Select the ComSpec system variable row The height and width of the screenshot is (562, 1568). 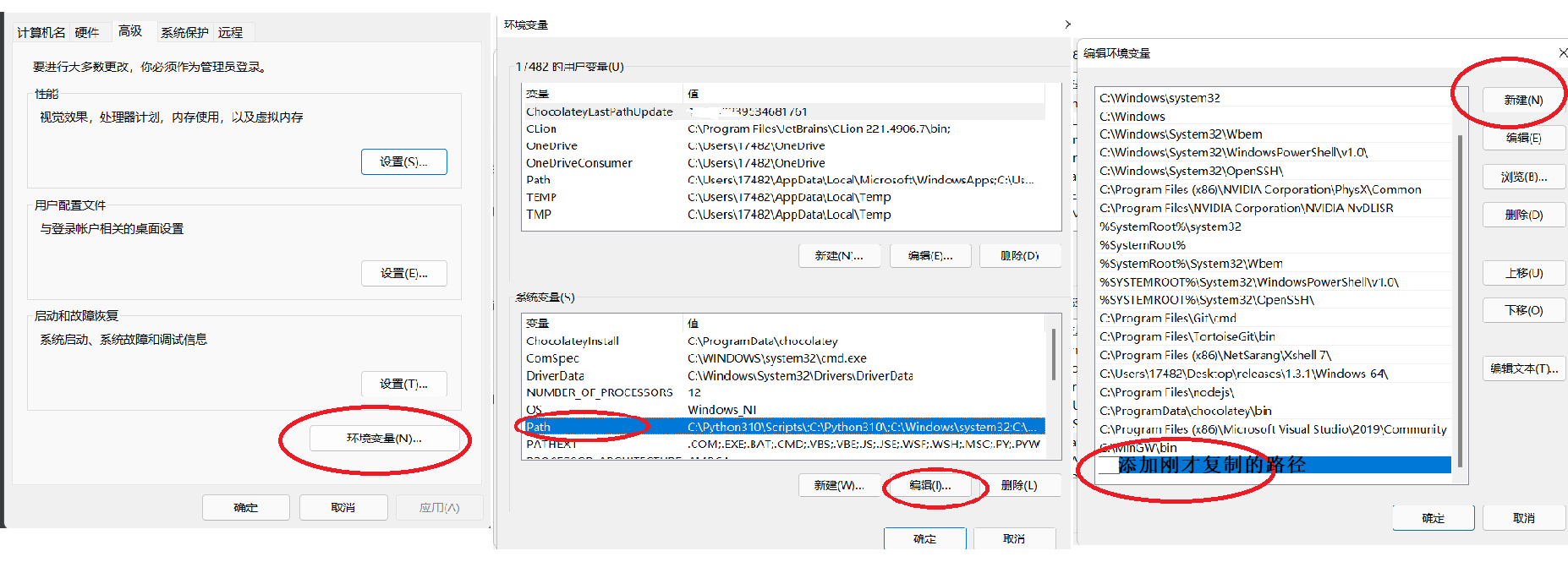[785, 358]
